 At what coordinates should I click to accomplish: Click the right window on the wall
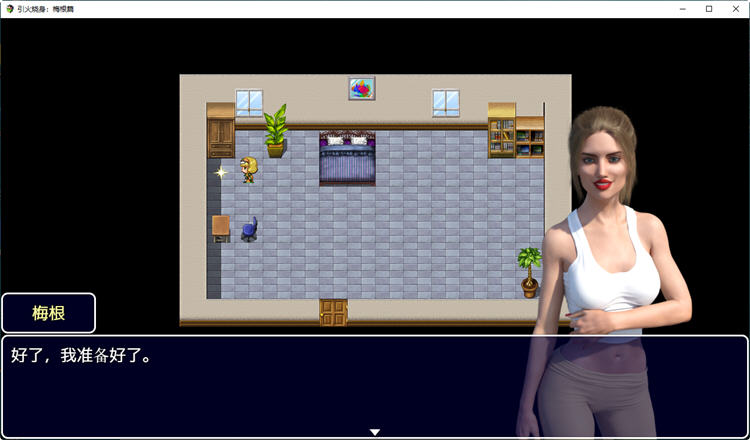pyautogui.click(x=445, y=102)
